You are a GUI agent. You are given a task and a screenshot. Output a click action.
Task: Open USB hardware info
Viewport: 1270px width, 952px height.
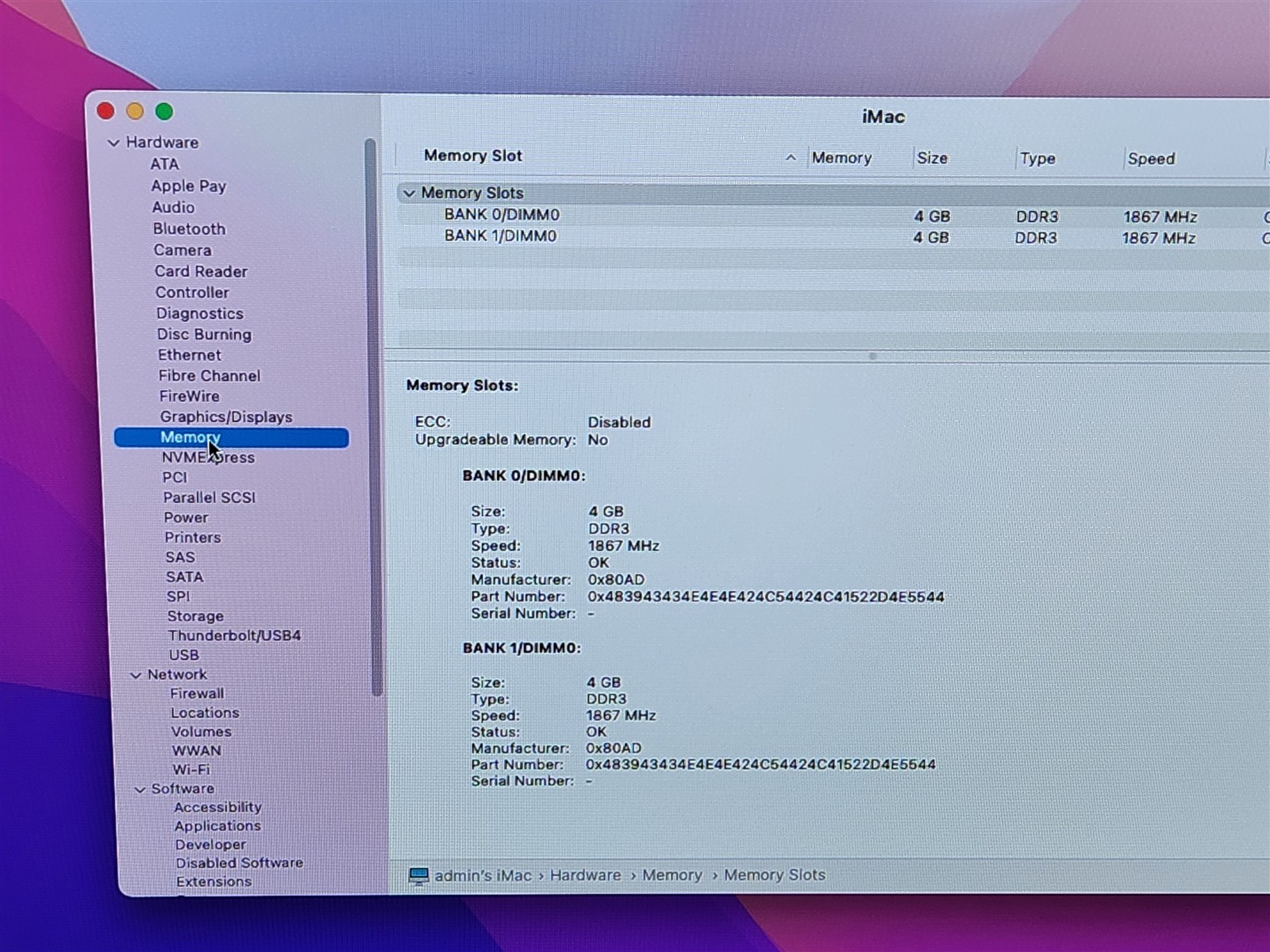point(183,655)
